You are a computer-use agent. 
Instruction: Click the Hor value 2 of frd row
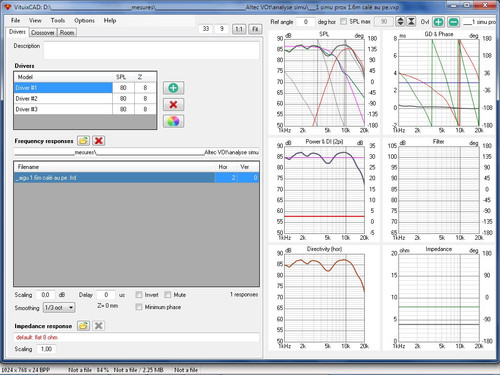[226, 178]
